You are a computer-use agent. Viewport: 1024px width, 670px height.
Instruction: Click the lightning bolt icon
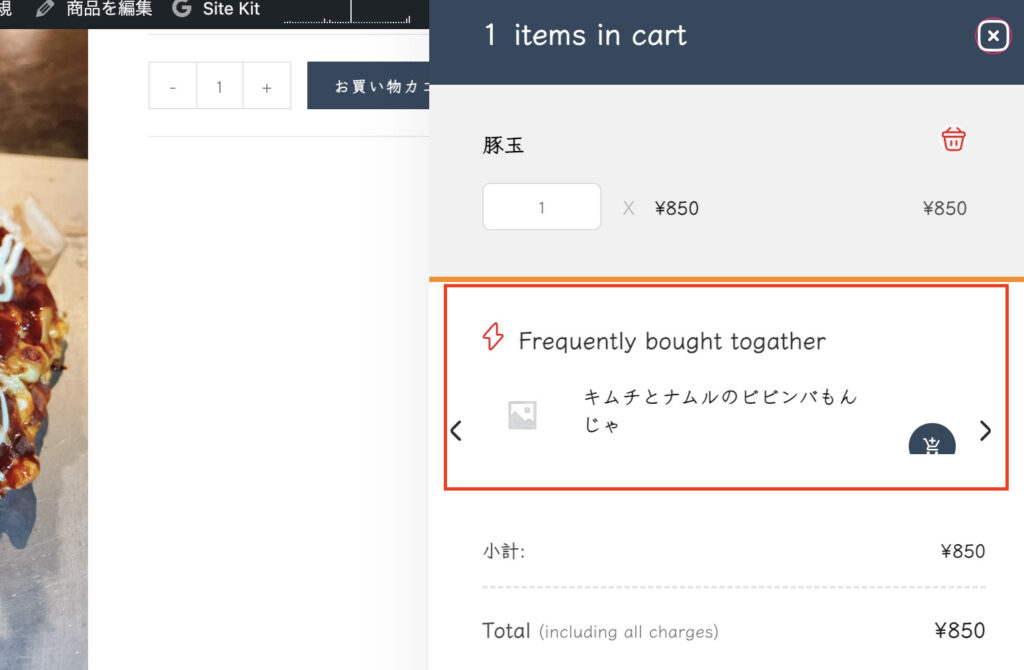click(492, 337)
